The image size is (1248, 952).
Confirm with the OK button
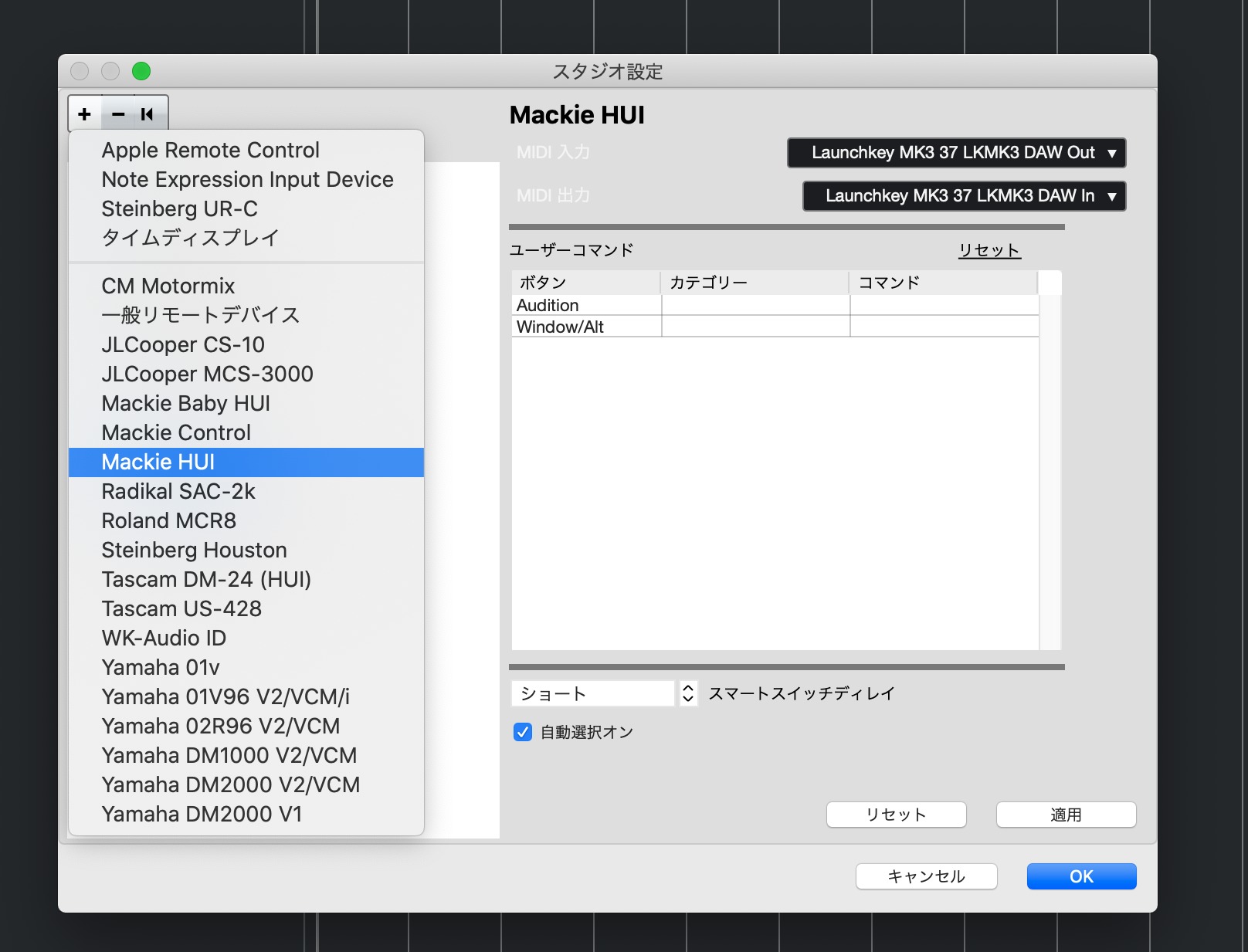coord(1081,876)
